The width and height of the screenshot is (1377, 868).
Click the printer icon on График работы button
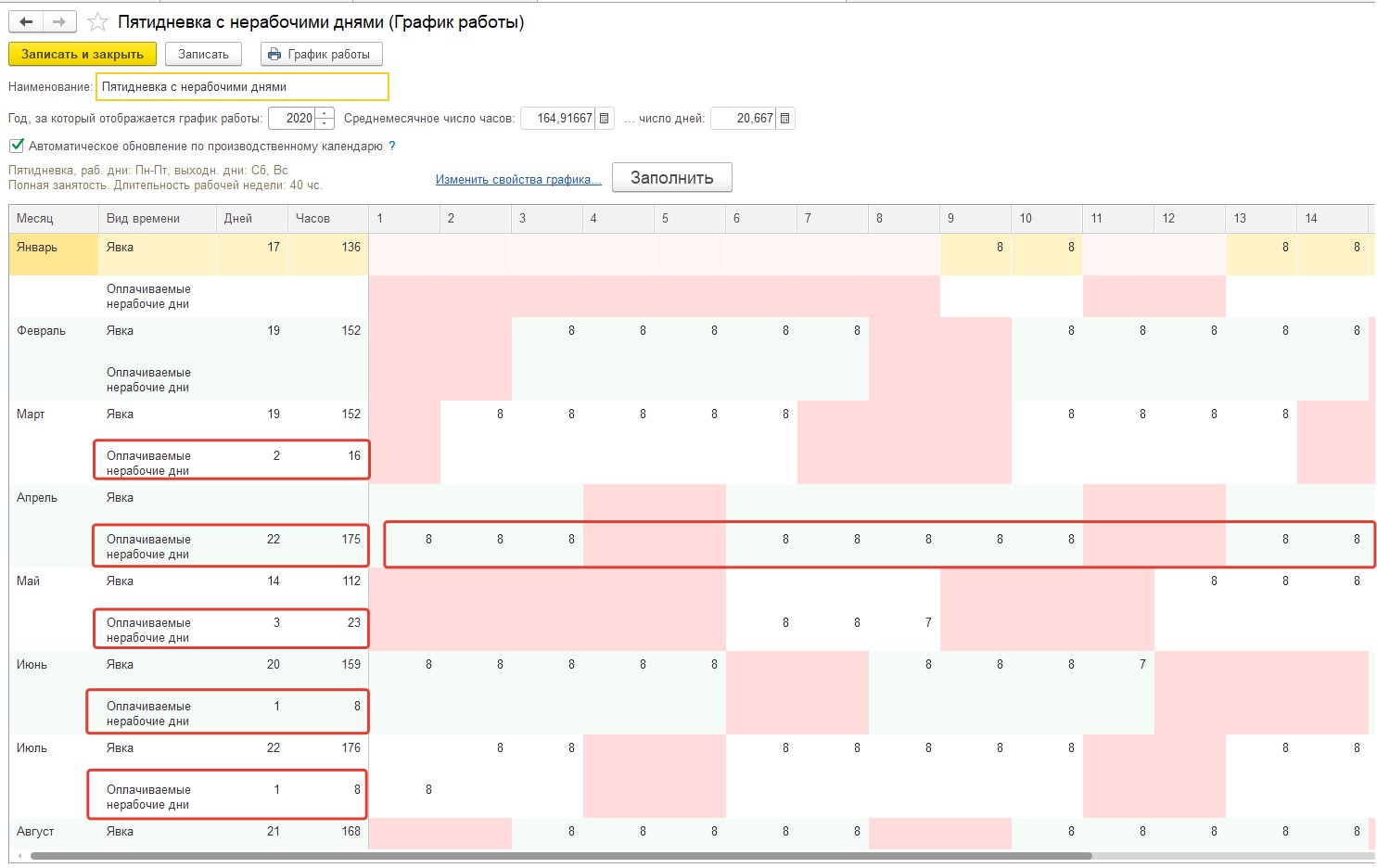[x=274, y=55]
